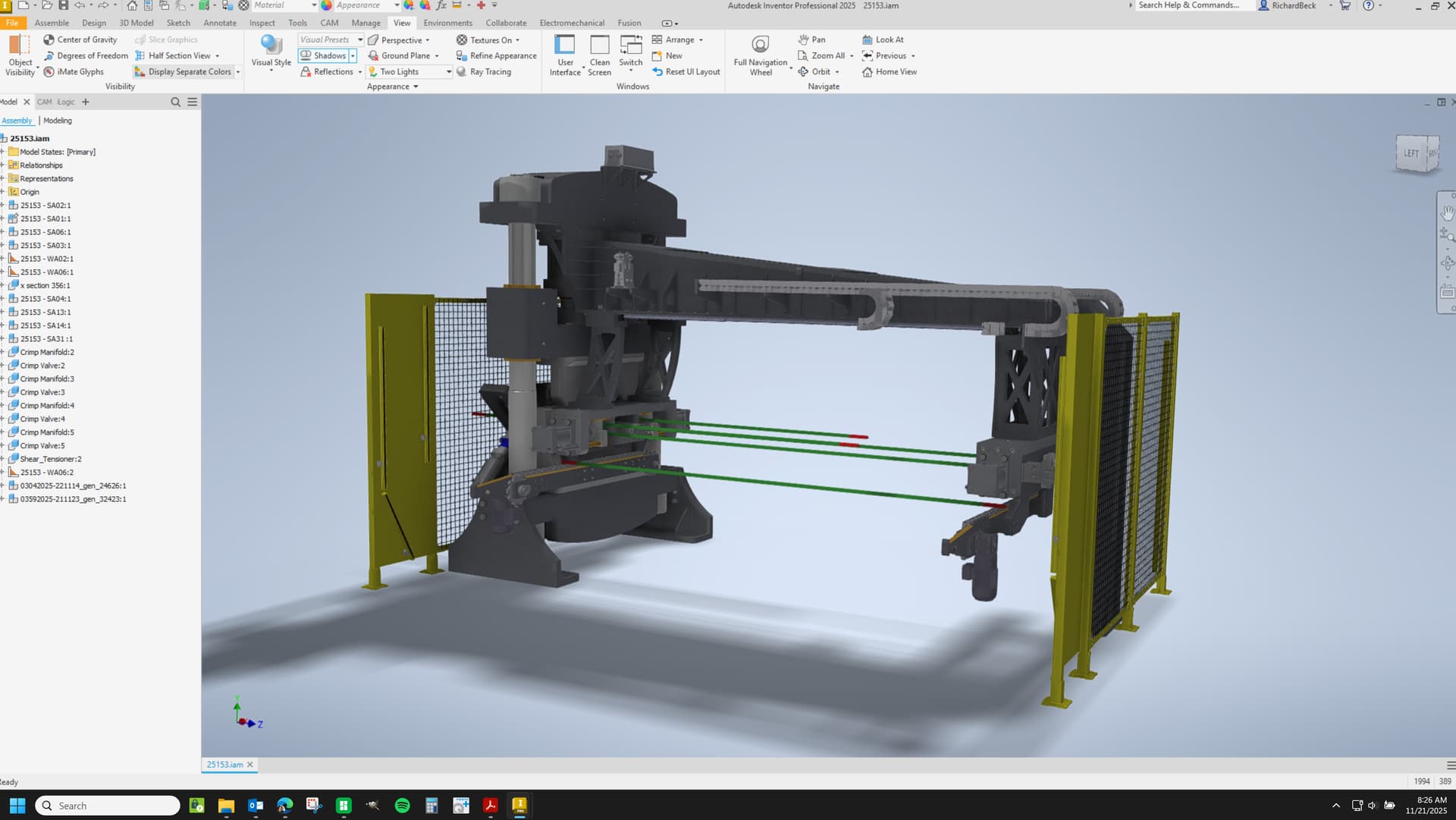Click the Clean Screen icon
Viewport: 1456px width, 820px height.
point(599,46)
